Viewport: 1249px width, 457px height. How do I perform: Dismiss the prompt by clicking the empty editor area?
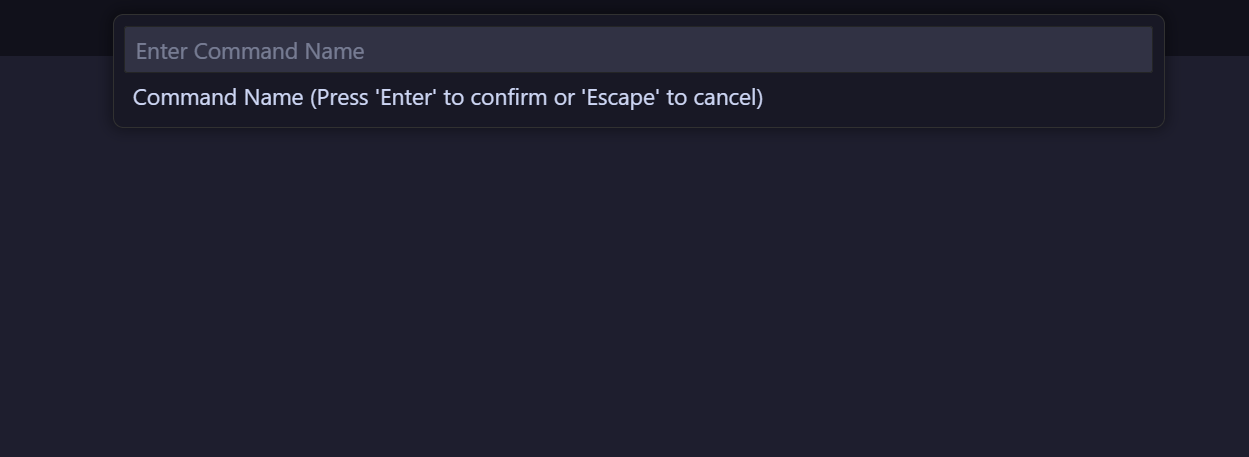[x=624, y=300]
